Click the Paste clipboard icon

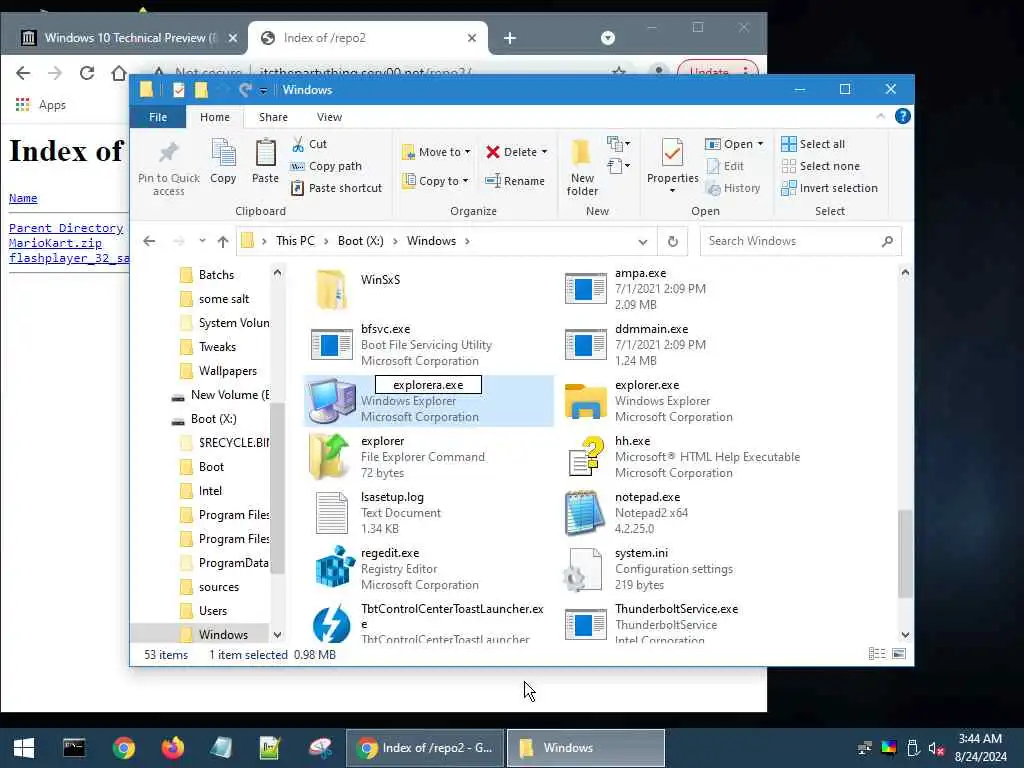(265, 153)
